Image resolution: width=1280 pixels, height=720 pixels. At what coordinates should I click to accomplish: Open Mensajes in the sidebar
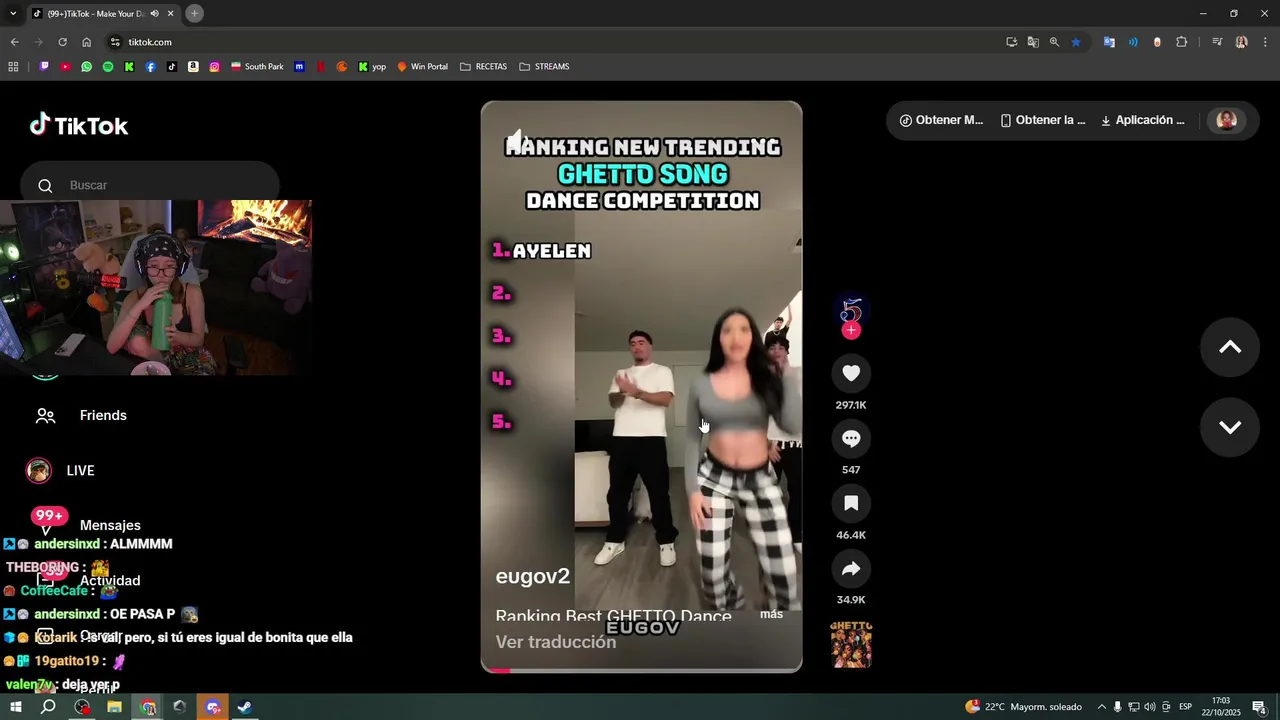110,525
